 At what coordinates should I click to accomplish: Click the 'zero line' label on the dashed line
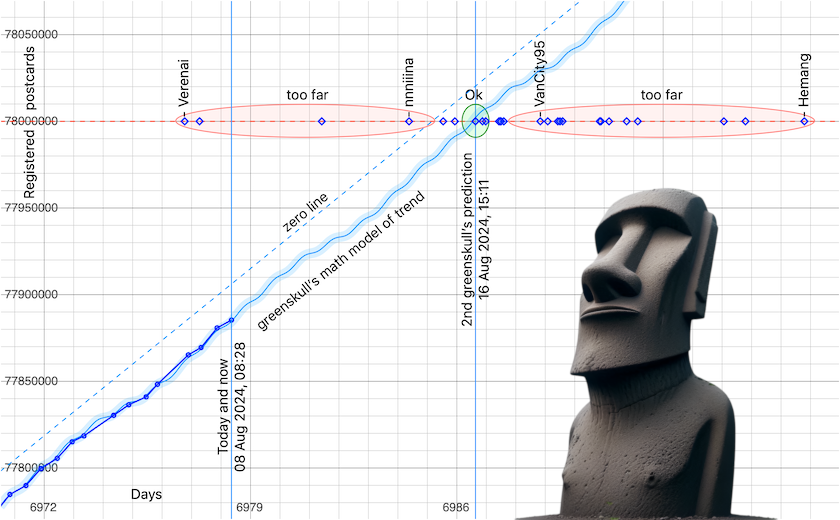[x=306, y=214]
